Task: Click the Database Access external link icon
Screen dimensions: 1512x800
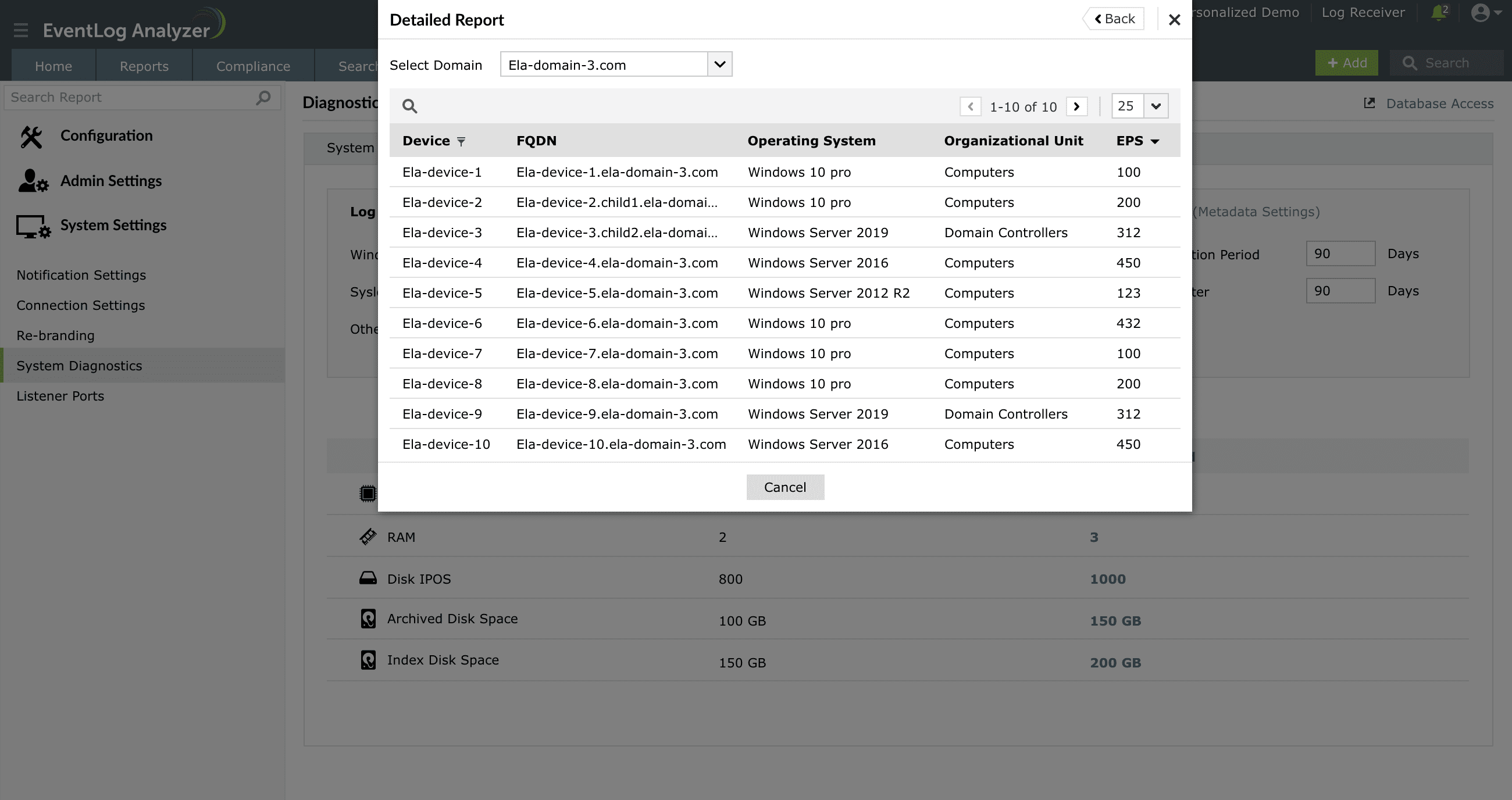Action: (1370, 103)
